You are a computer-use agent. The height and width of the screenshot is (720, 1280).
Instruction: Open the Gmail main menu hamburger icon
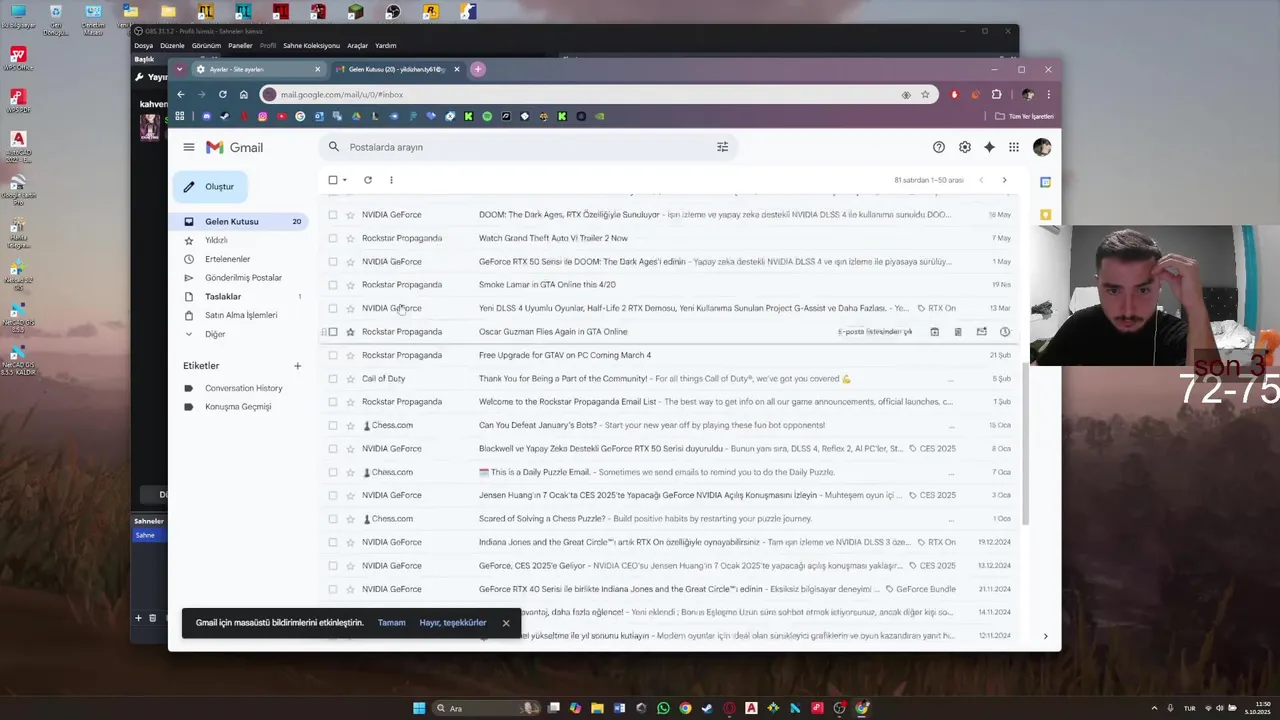pyautogui.click(x=189, y=147)
